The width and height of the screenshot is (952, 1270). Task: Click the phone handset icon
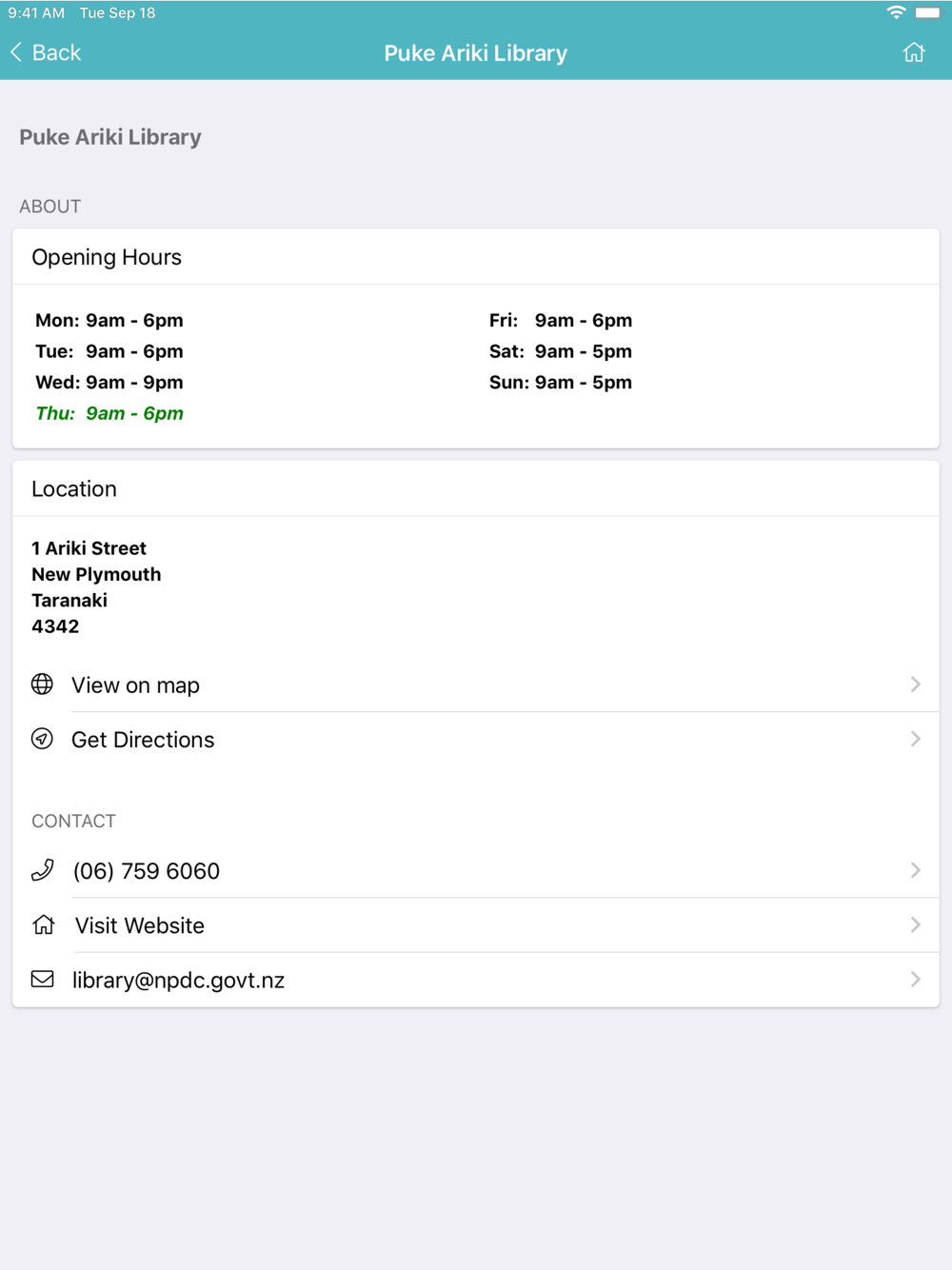(x=42, y=870)
